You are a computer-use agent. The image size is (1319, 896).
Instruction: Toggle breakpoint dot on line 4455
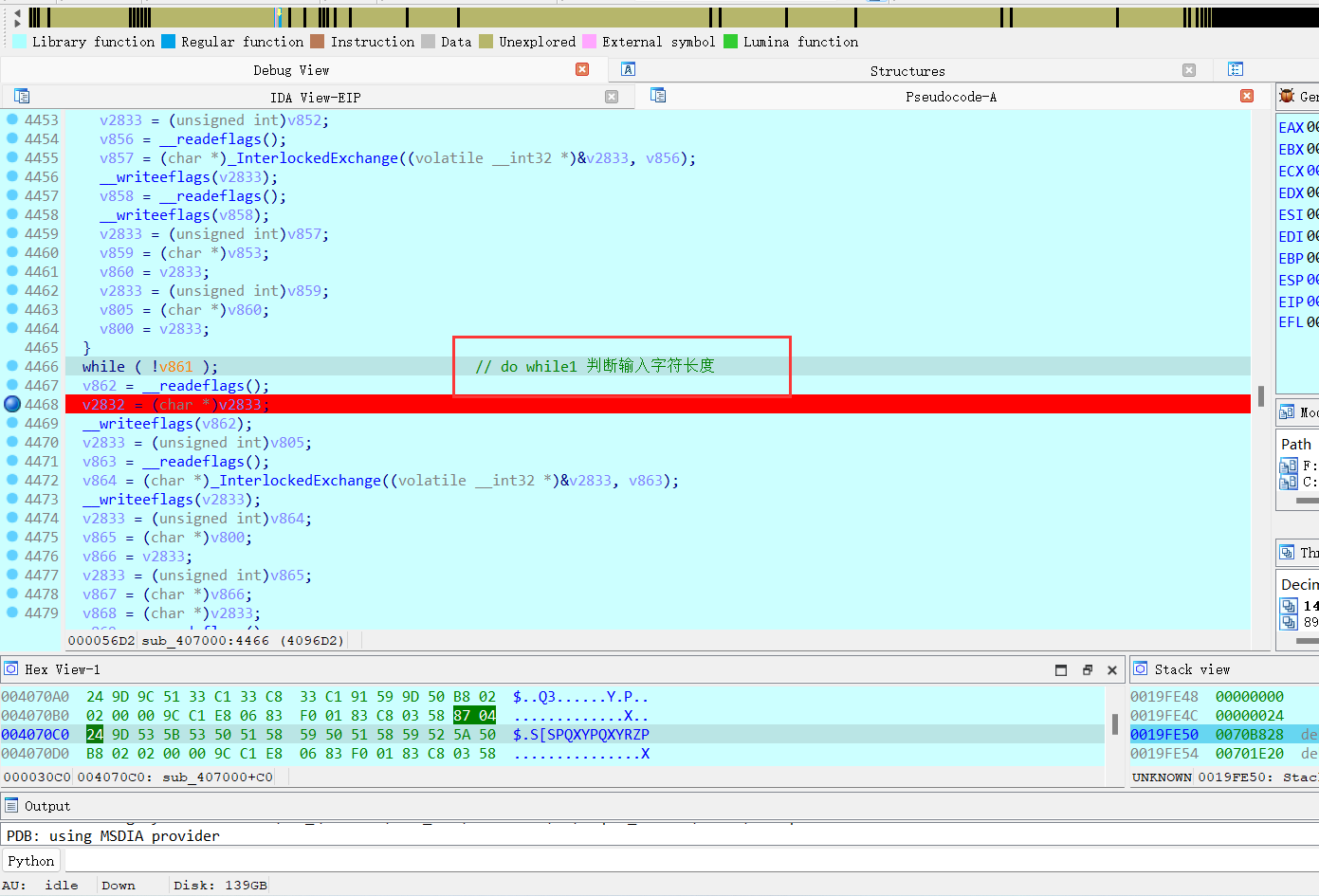point(12,157)
